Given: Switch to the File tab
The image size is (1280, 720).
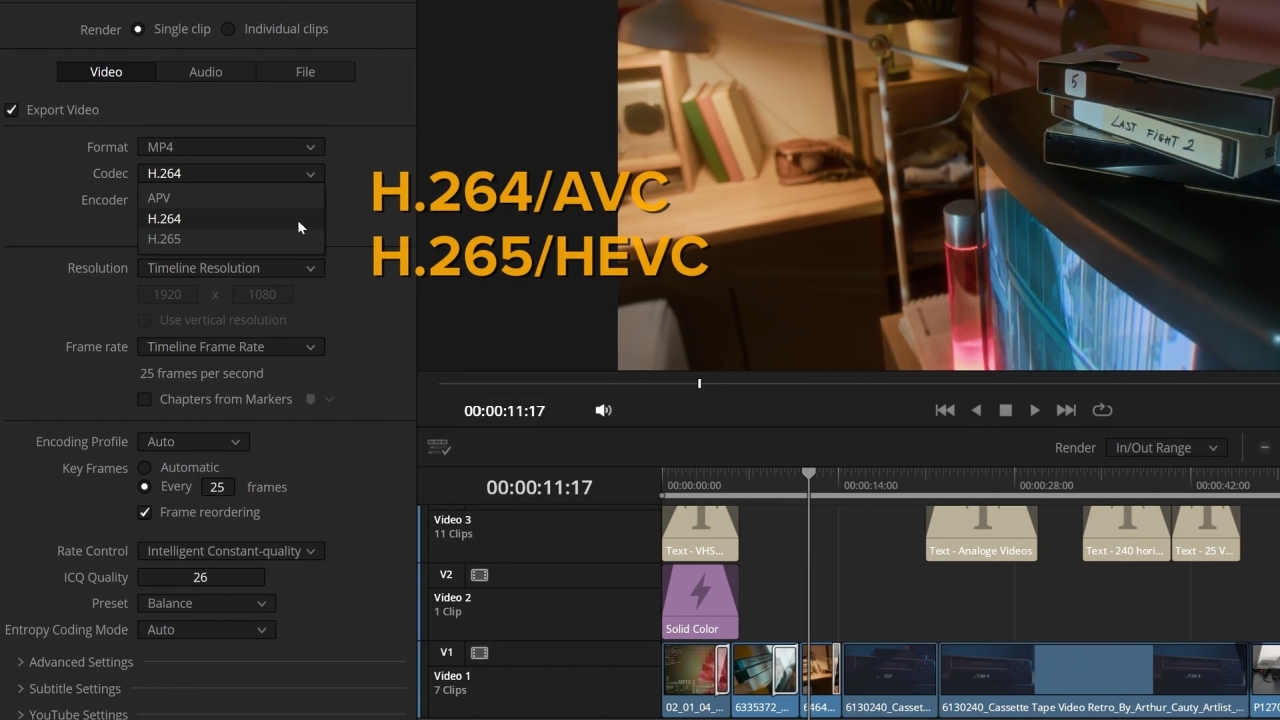Looking at the screenshot, I should [x=305, y=72].
